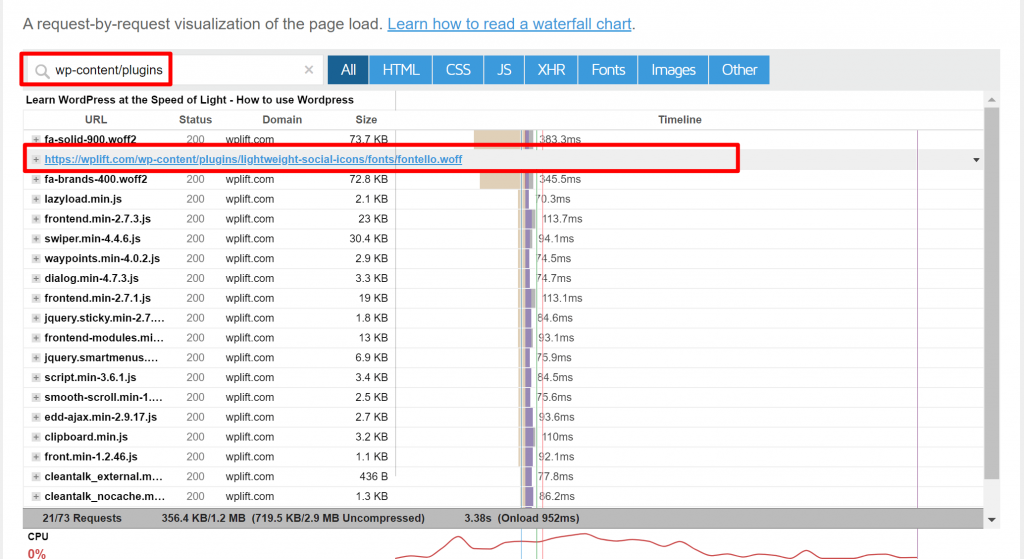Viewport: 1024px width, 559px height.
Task: Select the waypoints.min-4.0.2.js file name
Action: tap(102, 258)
